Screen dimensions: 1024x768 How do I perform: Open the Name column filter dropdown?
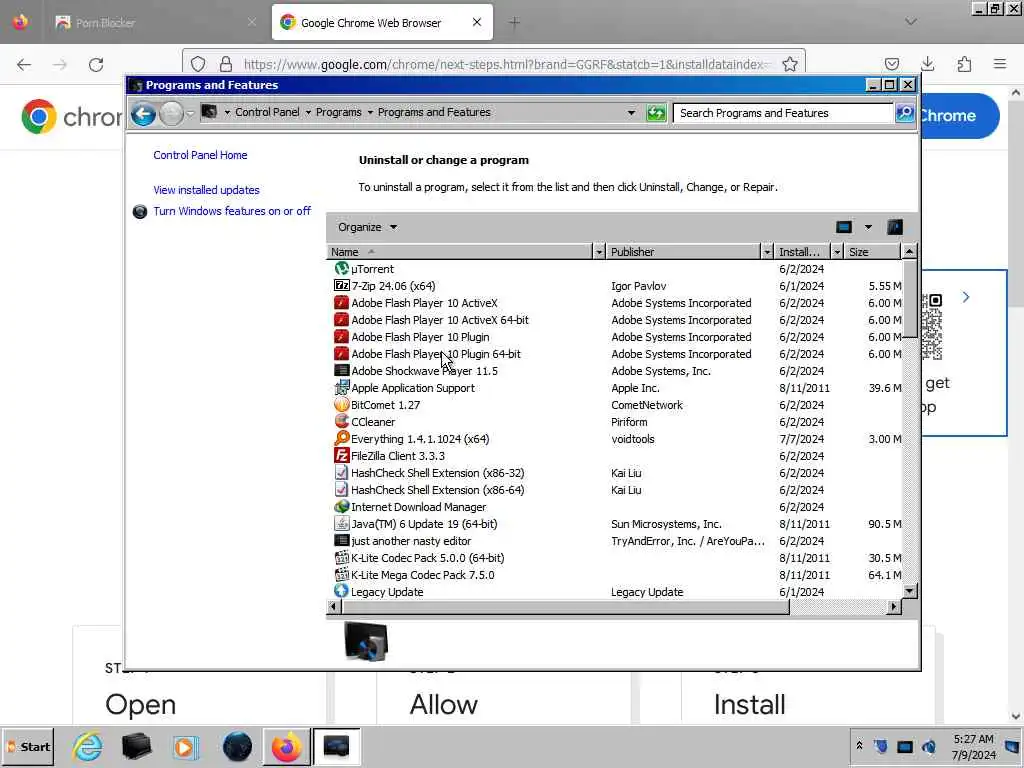click(x=598, y=251)
